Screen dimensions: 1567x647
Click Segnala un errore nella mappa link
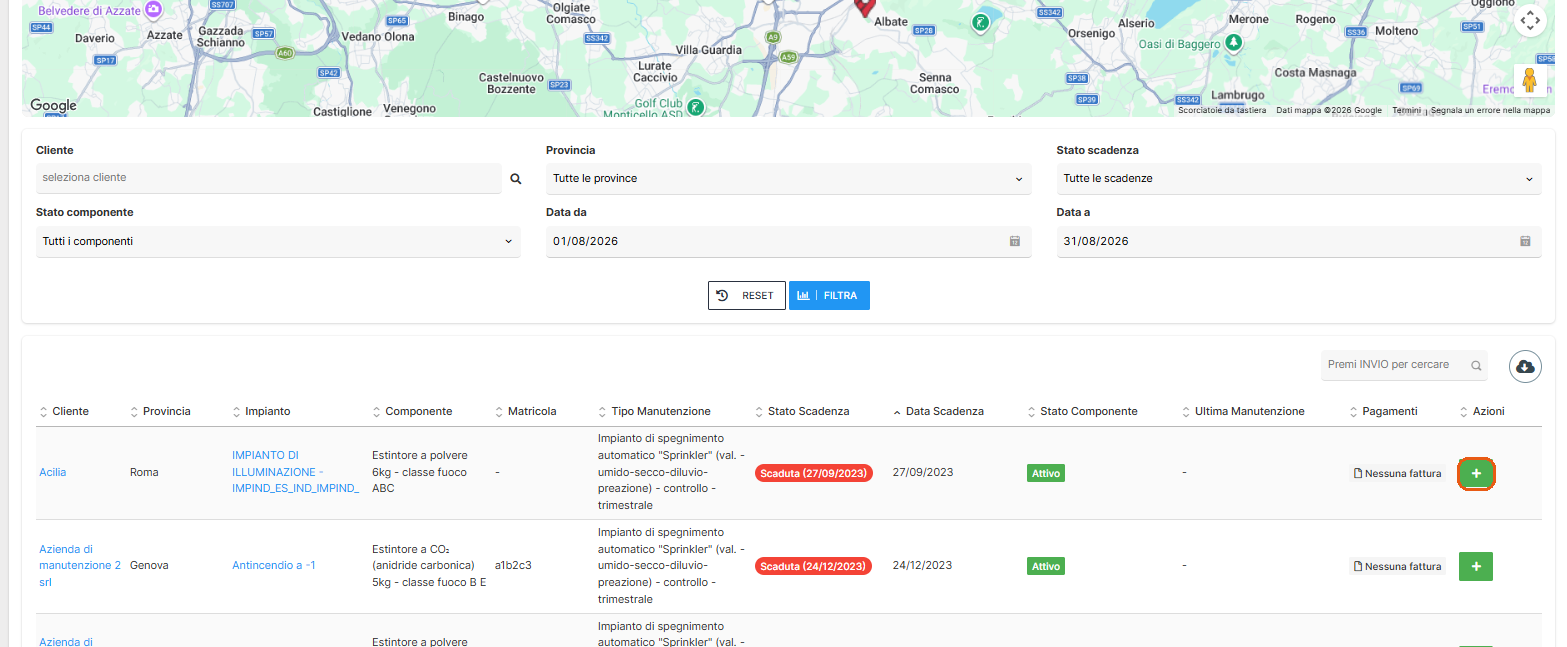1490,110
